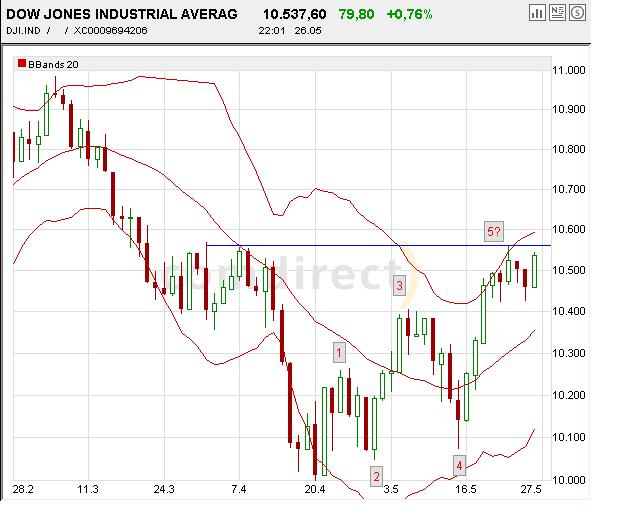
Task: Click the Dow Jones Industrial Average title
Action: [122, 14]
